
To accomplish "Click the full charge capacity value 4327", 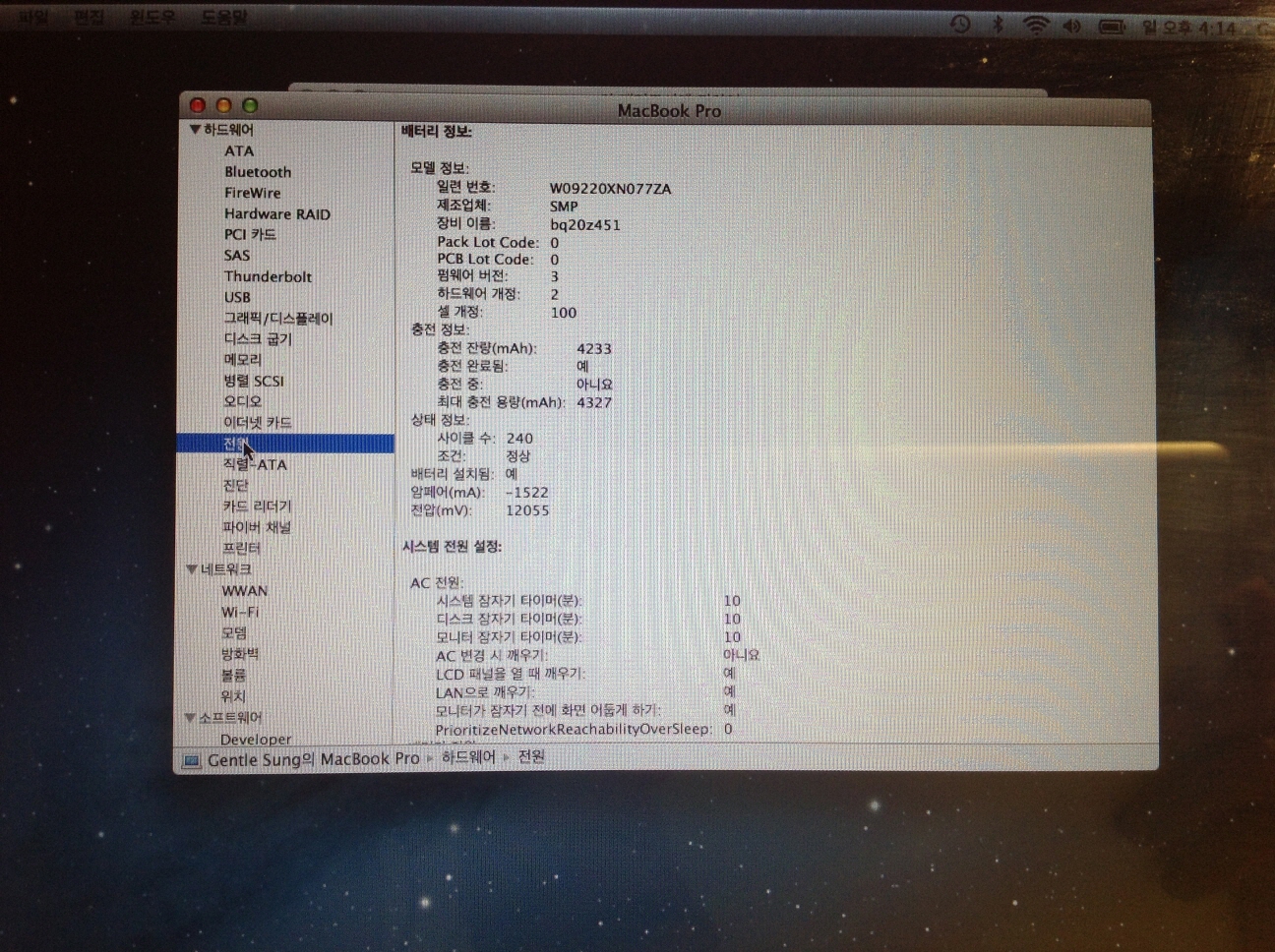I will (x=594, y=402).
